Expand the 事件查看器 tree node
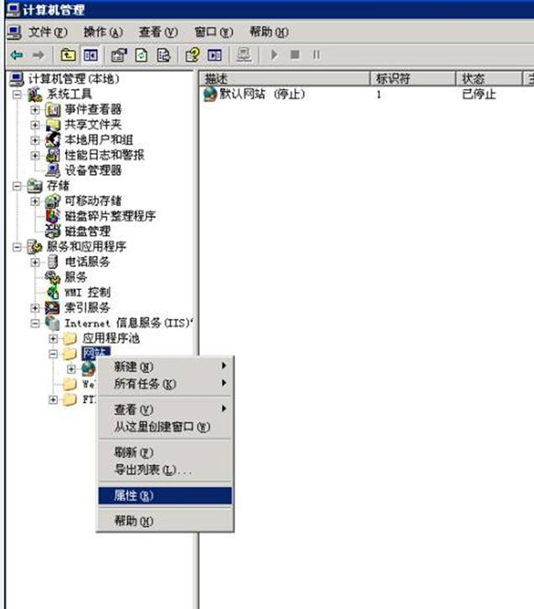The image size is (534, 609). (35, 110)
